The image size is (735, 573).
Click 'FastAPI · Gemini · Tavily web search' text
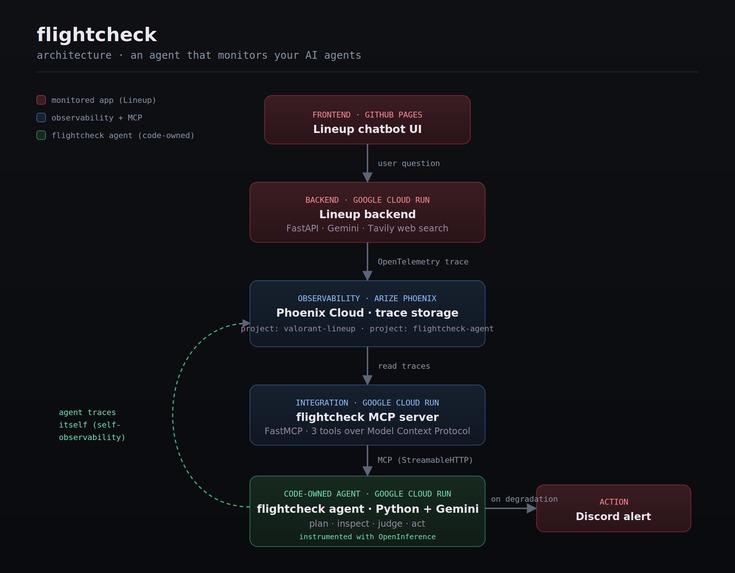[368, 228]
